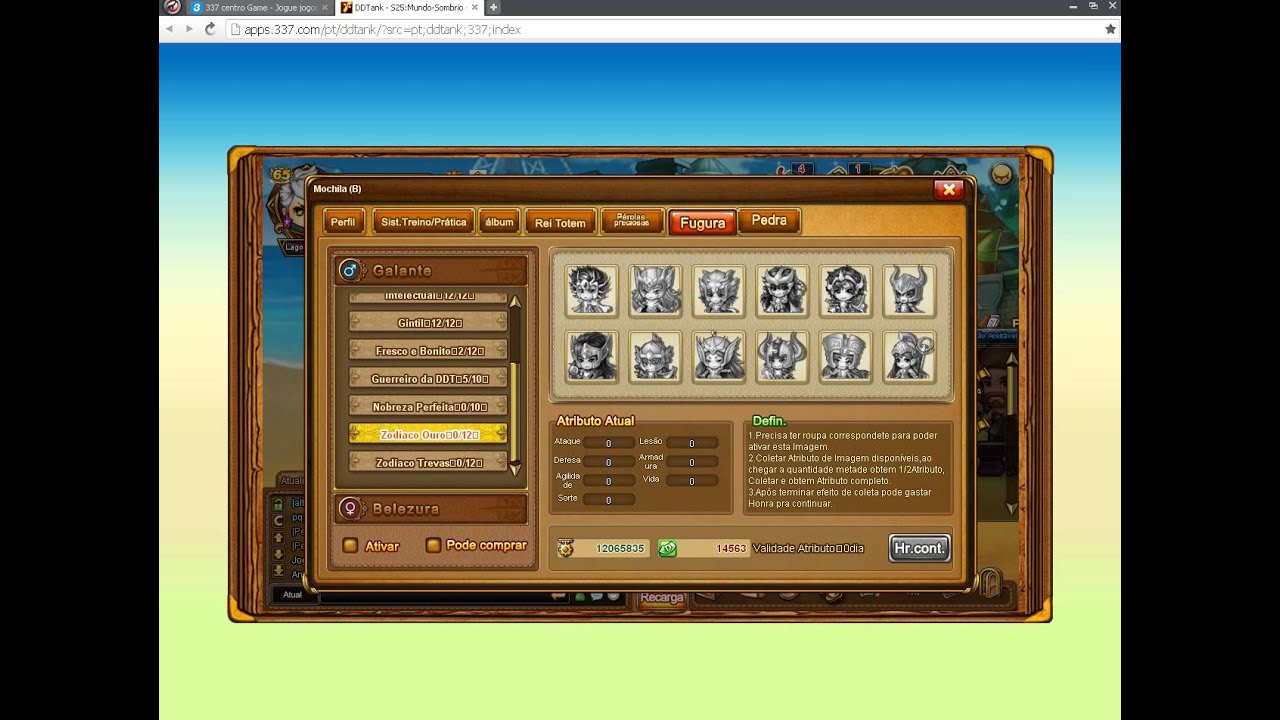The width and height of the screenshot is (1280, 720).
Task: Close the DDTank browser tab
Action: click(474, 7)
